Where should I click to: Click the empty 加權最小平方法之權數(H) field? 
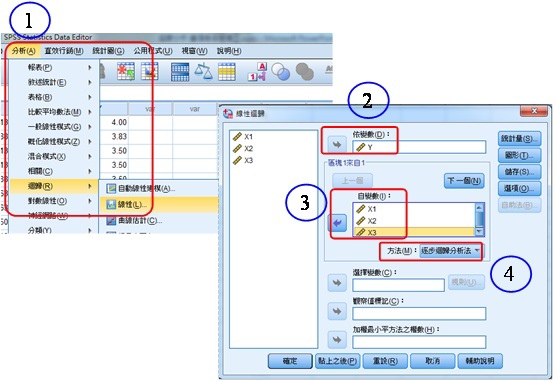coord(419,342)
